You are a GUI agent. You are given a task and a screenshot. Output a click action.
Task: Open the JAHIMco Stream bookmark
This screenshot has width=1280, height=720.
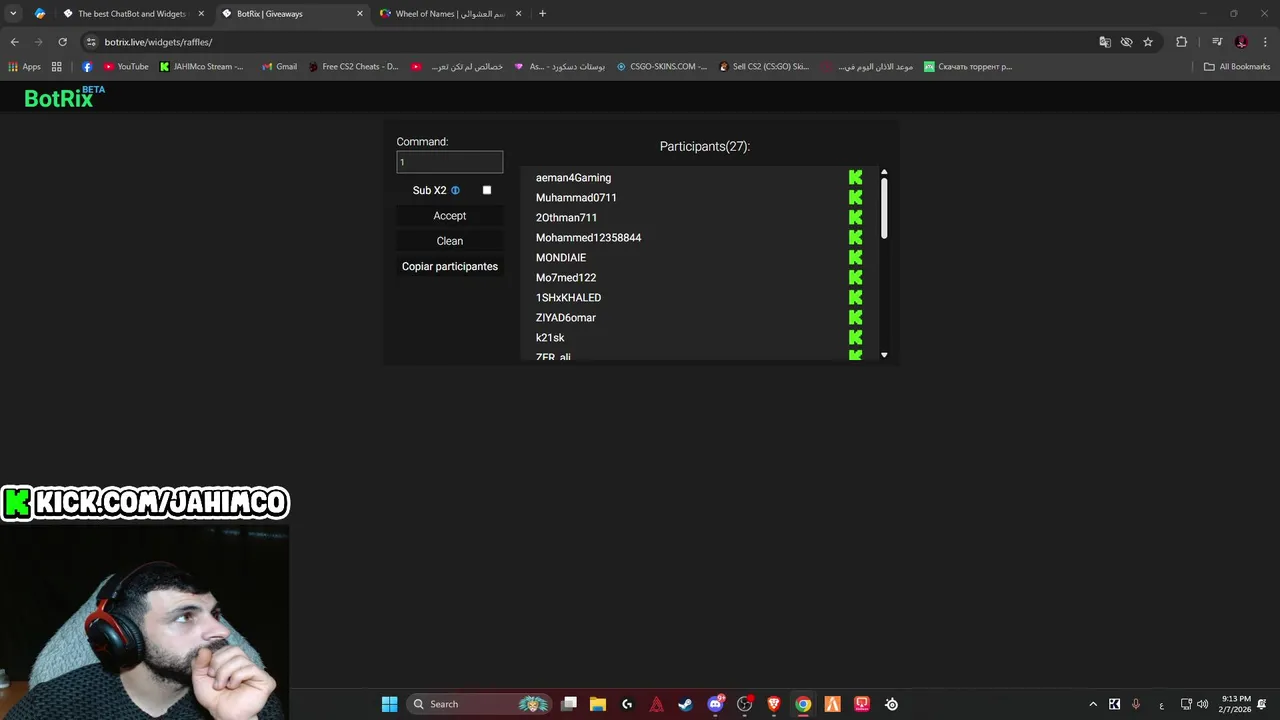click(x=201, y=67)
